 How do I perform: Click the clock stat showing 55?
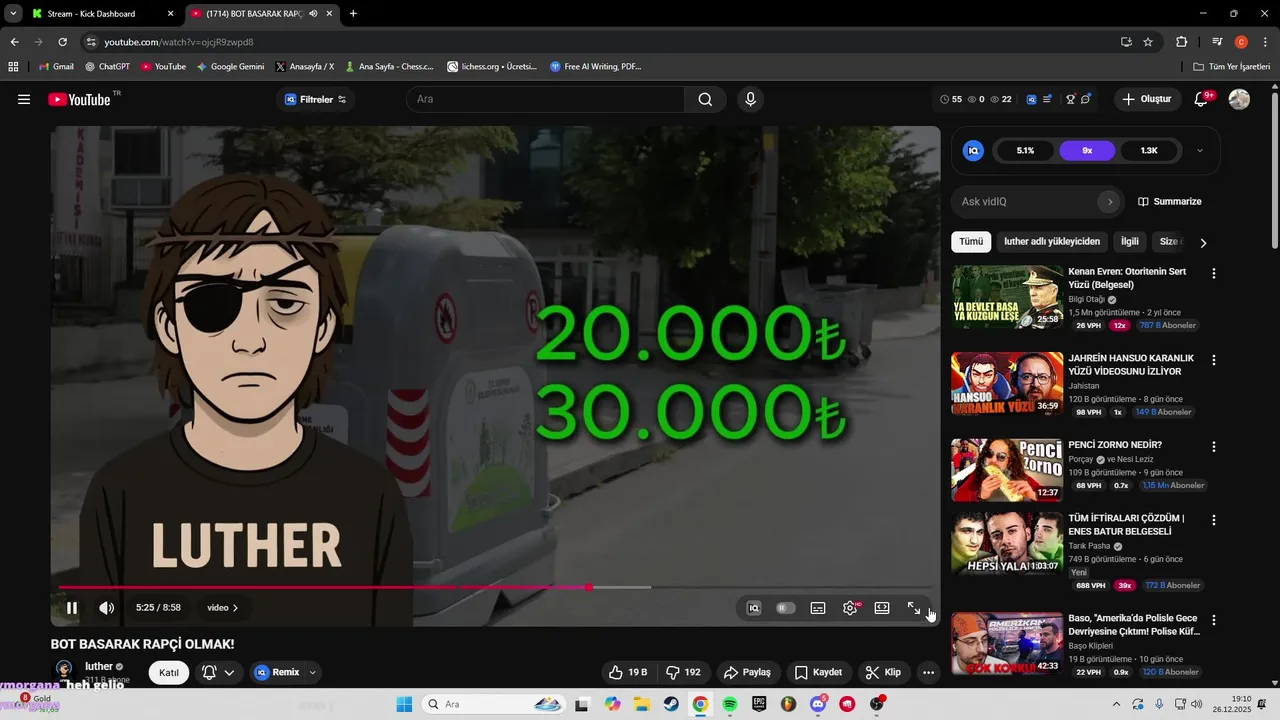pyautogui.click(x=951, y=99)
